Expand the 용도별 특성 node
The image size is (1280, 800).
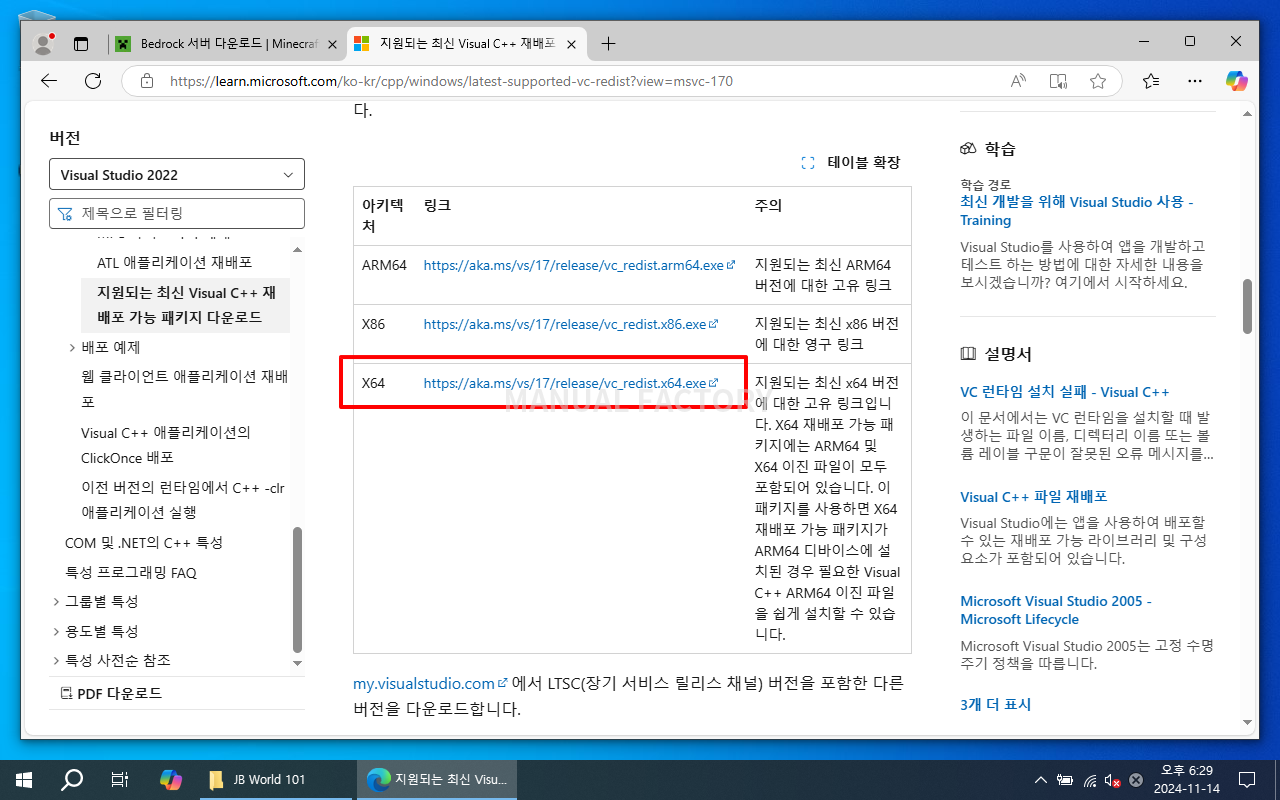(x=57, y=632)
